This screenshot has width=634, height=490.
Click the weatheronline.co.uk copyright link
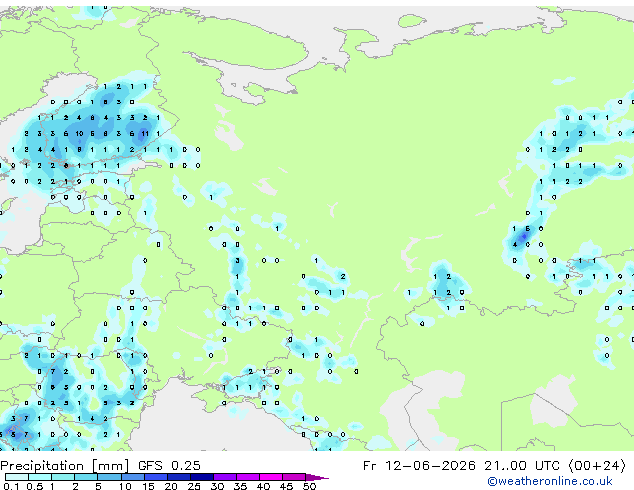coord(550,481)
